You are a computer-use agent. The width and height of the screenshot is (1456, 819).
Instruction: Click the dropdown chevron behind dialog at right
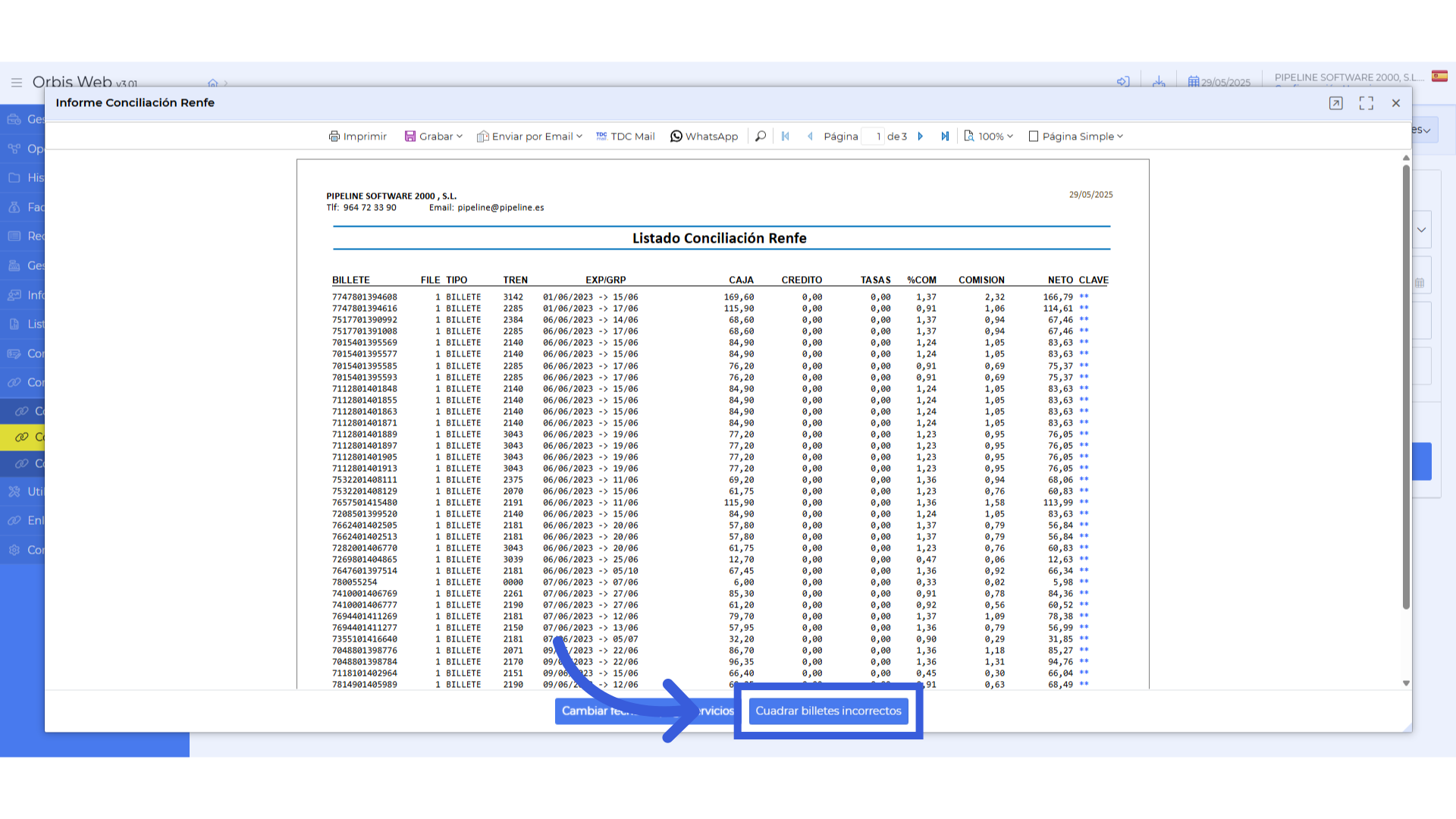point(1421,230)
